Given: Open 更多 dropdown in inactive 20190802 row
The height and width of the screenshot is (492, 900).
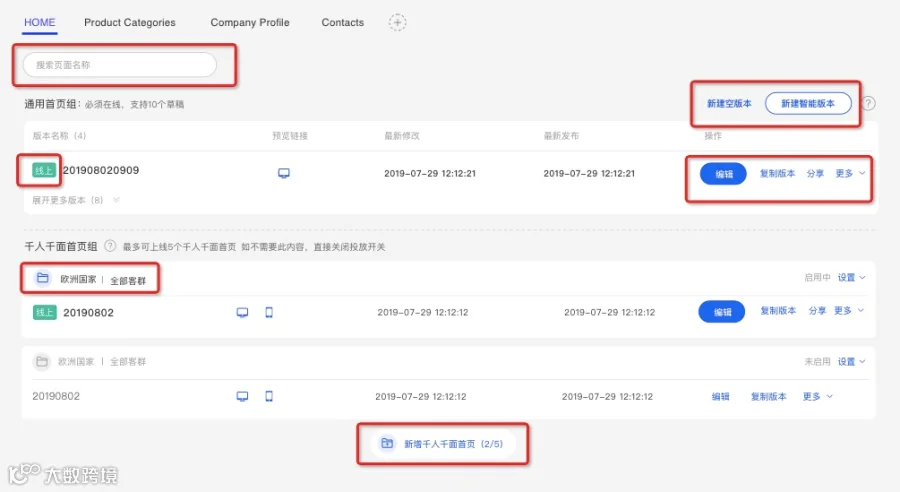Looking at the screenshot, I should pyautogui.click(x=817, y=396).
